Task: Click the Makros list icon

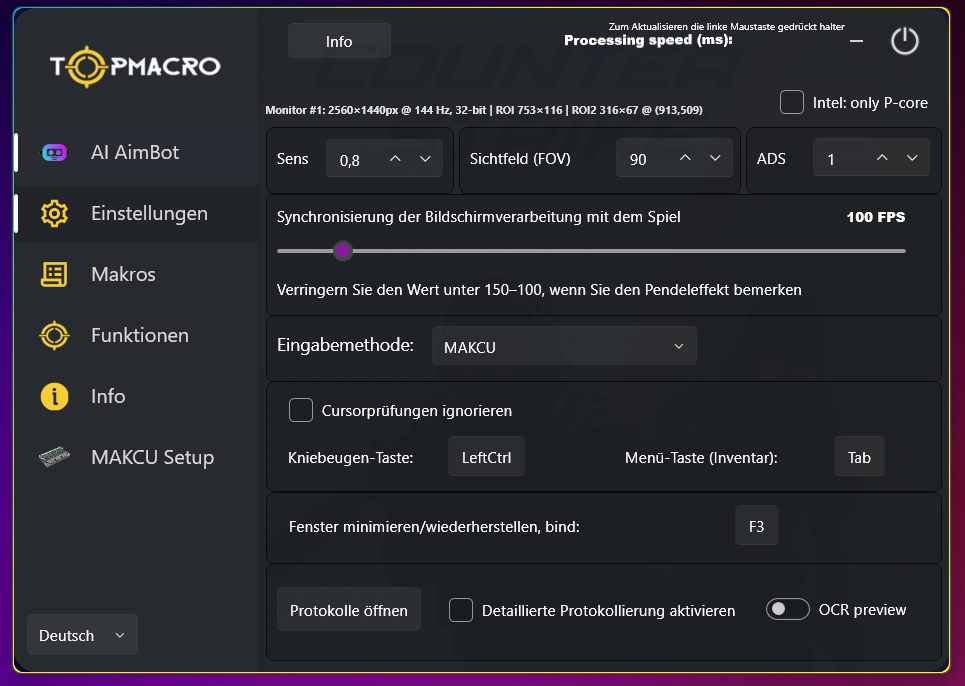Action: click(54, 274)
